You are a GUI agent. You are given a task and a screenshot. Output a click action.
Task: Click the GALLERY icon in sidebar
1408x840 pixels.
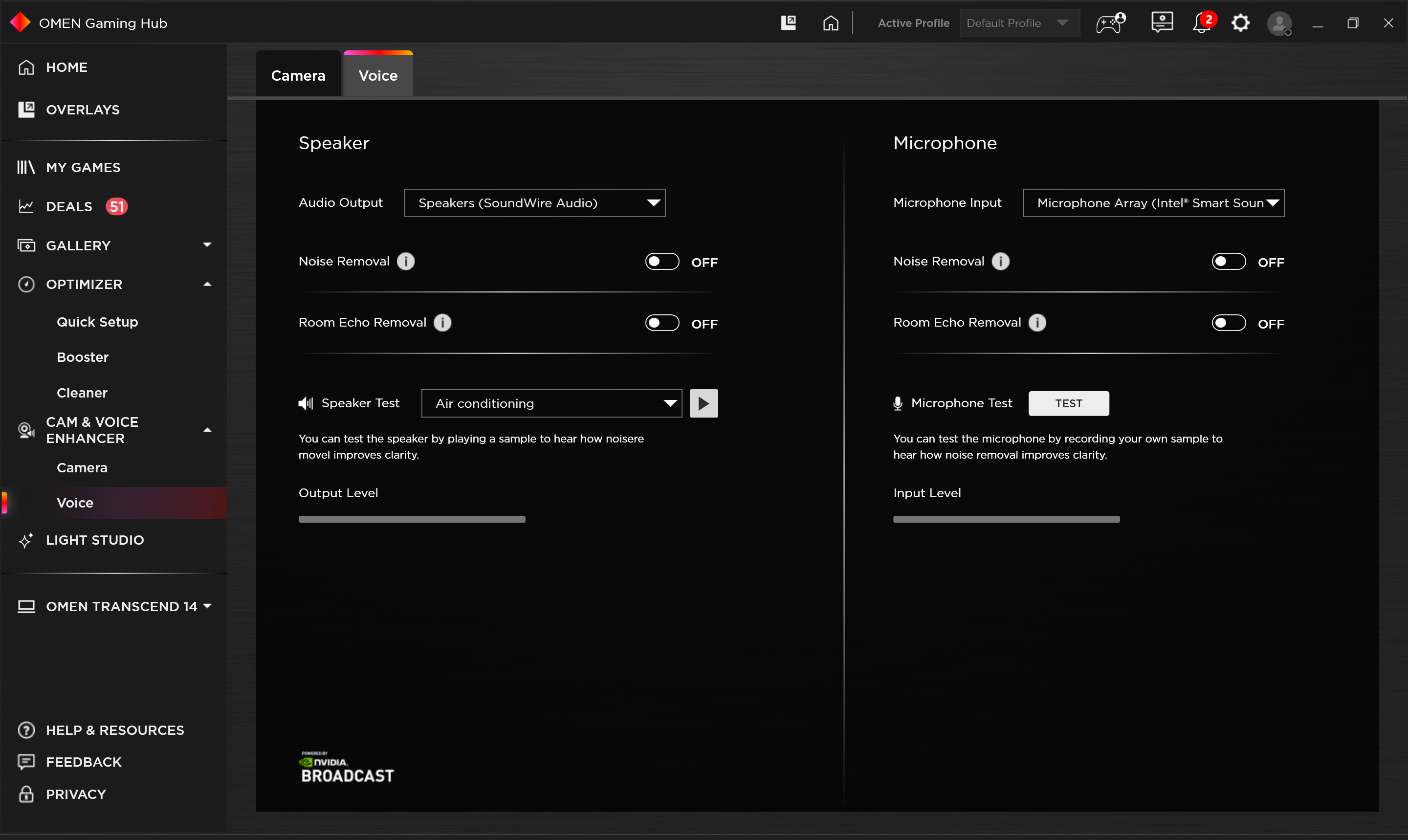(x=26, y=245)
